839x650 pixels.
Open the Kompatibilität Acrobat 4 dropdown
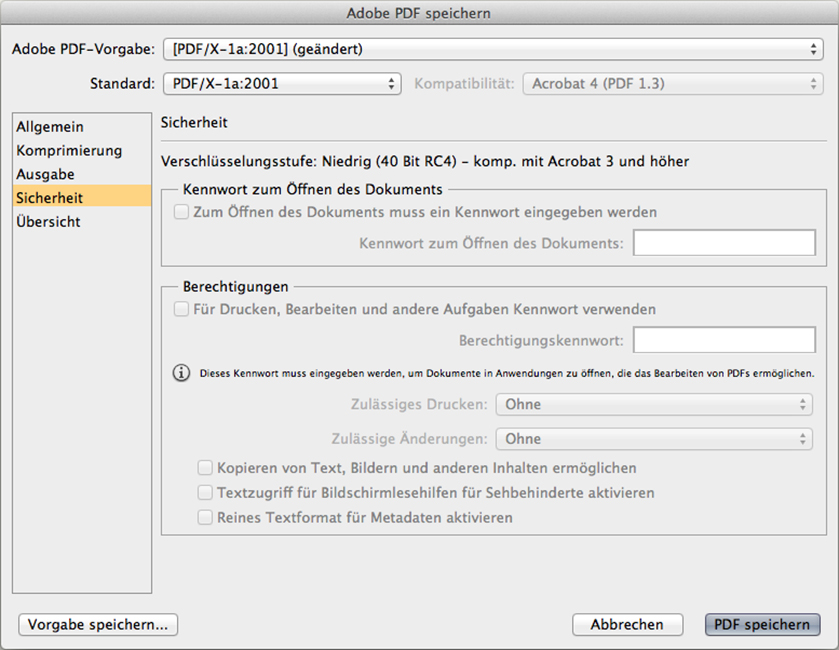pos(673,83)
